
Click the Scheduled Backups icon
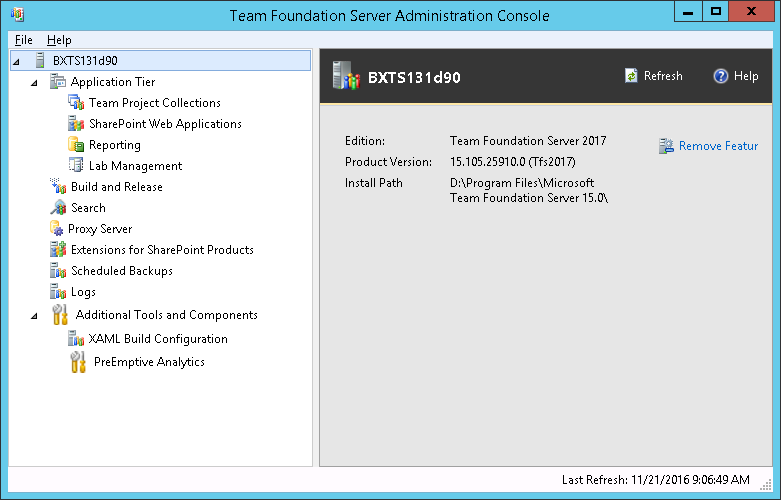point(58,270)
